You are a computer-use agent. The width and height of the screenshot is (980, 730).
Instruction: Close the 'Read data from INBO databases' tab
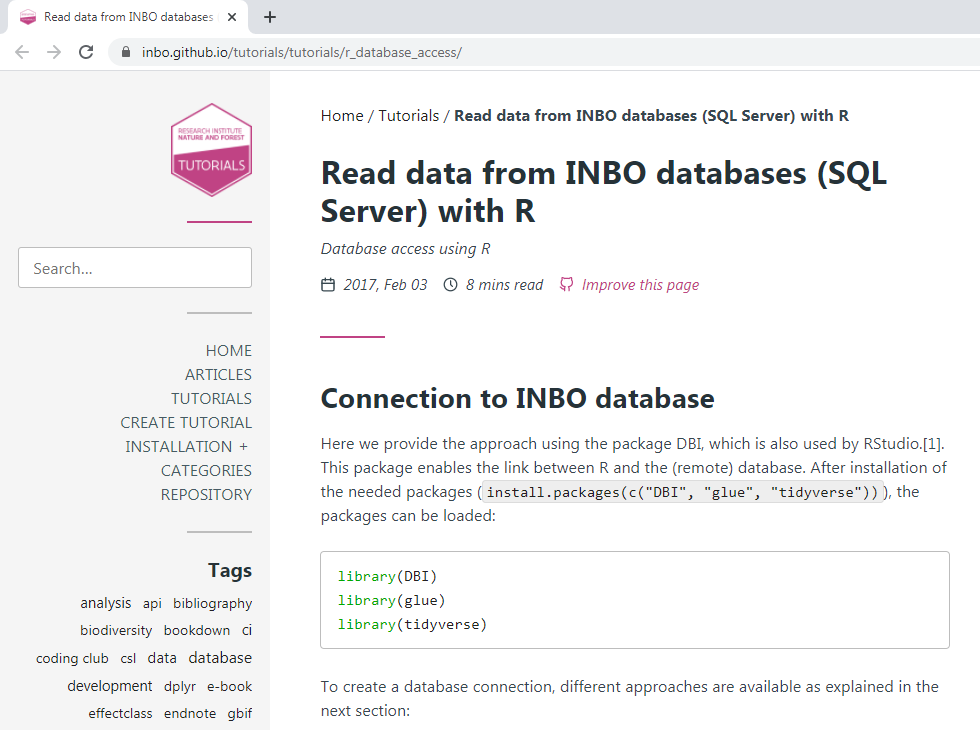232,17
